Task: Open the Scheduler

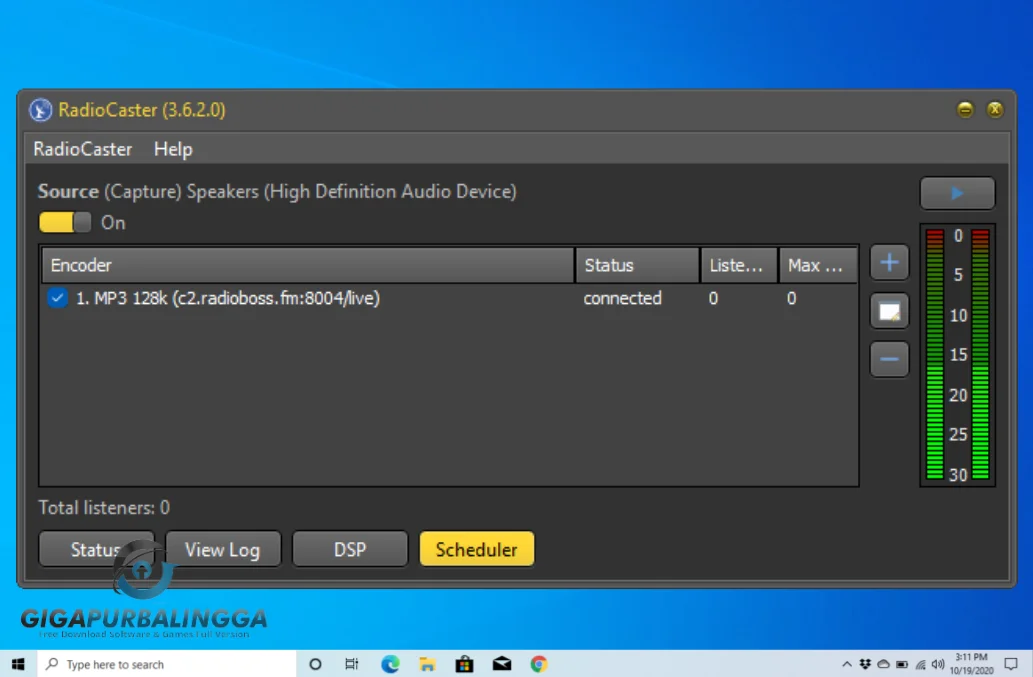Action: (x=476, y=549)
